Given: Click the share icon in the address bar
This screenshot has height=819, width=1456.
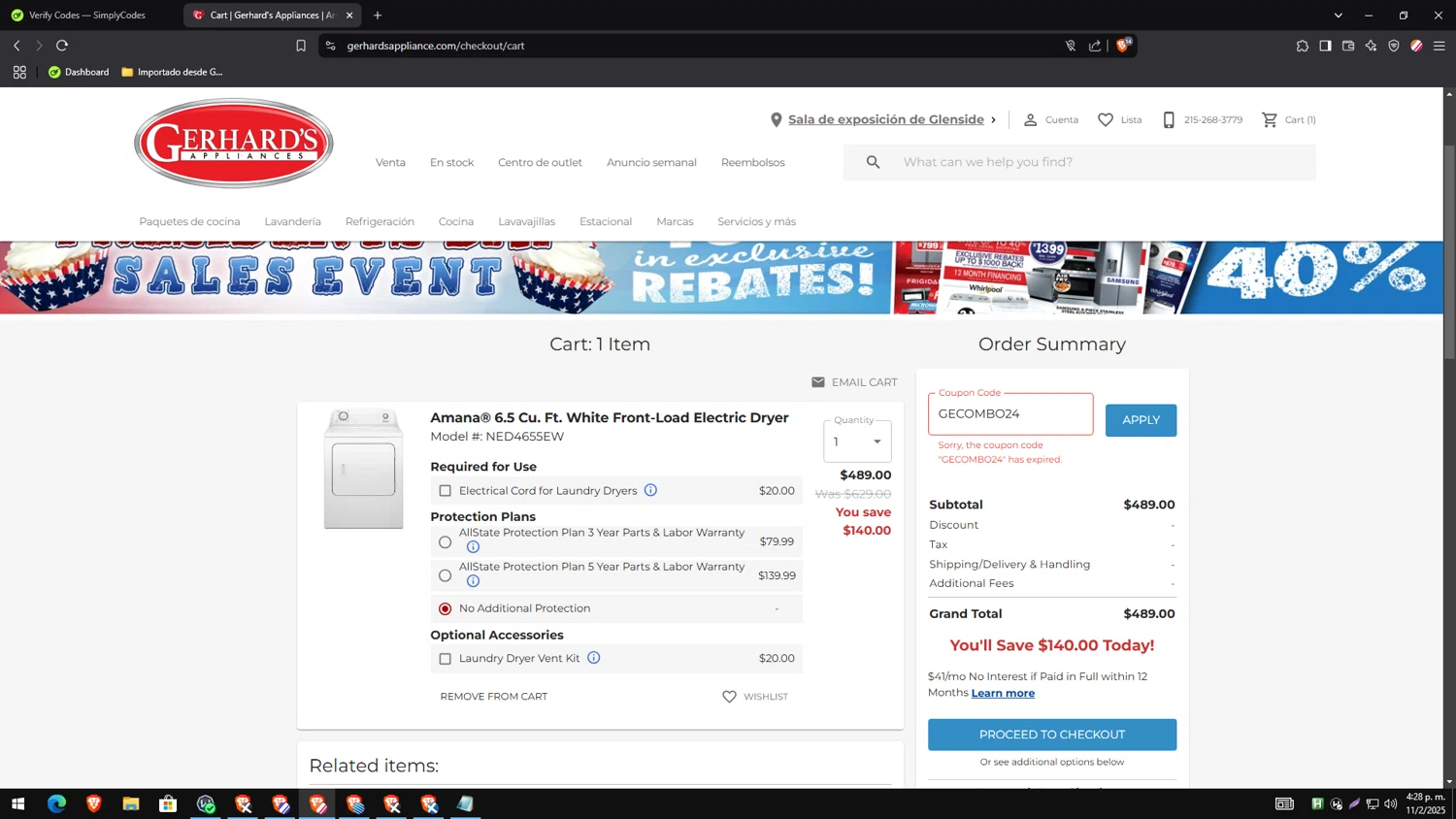Looking at the screenshot, I should point(1095,46).
